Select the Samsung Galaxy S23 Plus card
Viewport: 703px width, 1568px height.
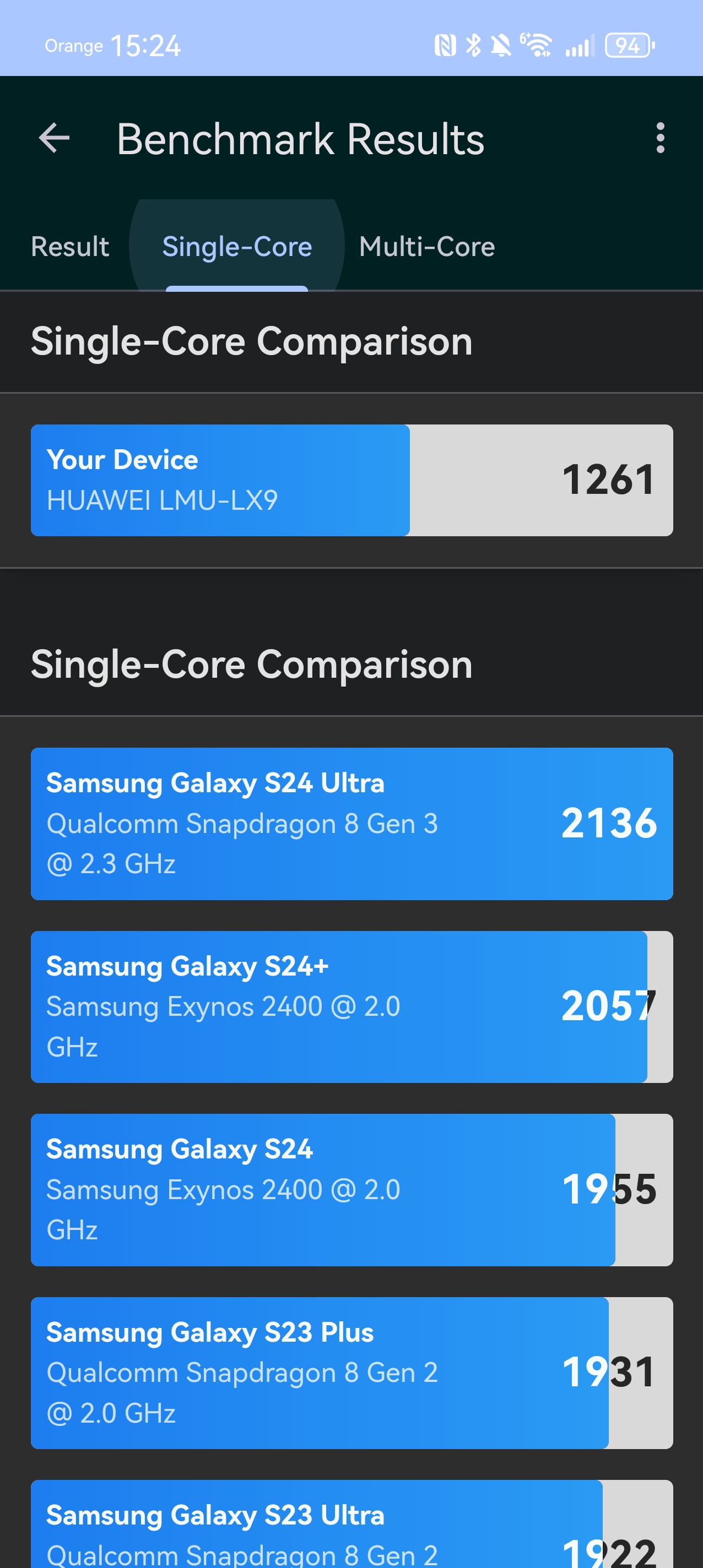point(351,1373)
